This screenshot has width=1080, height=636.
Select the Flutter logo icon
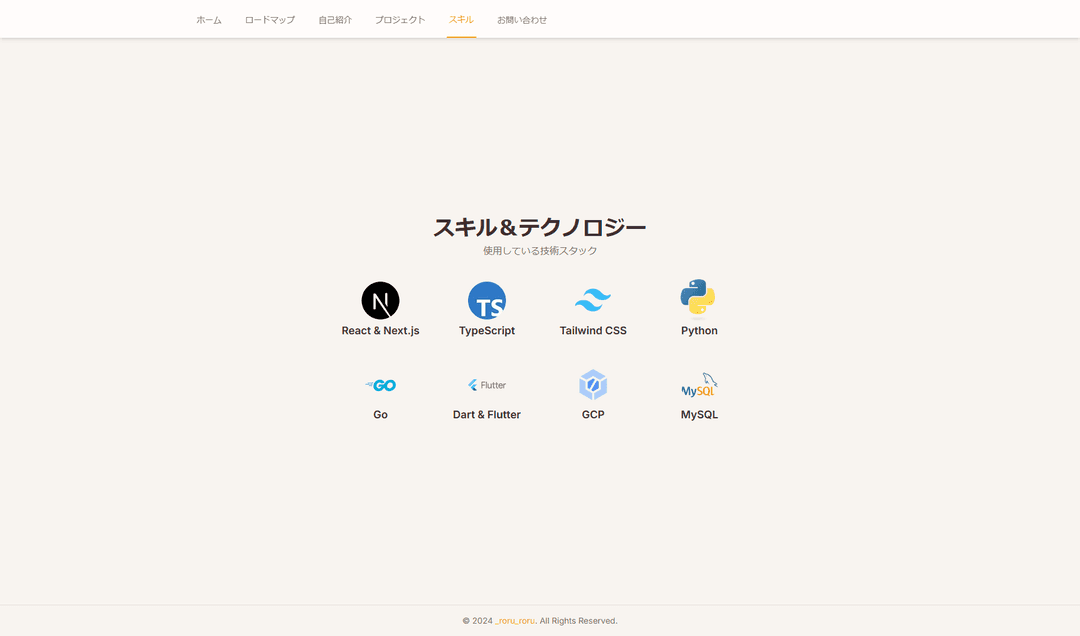(487, 385)
